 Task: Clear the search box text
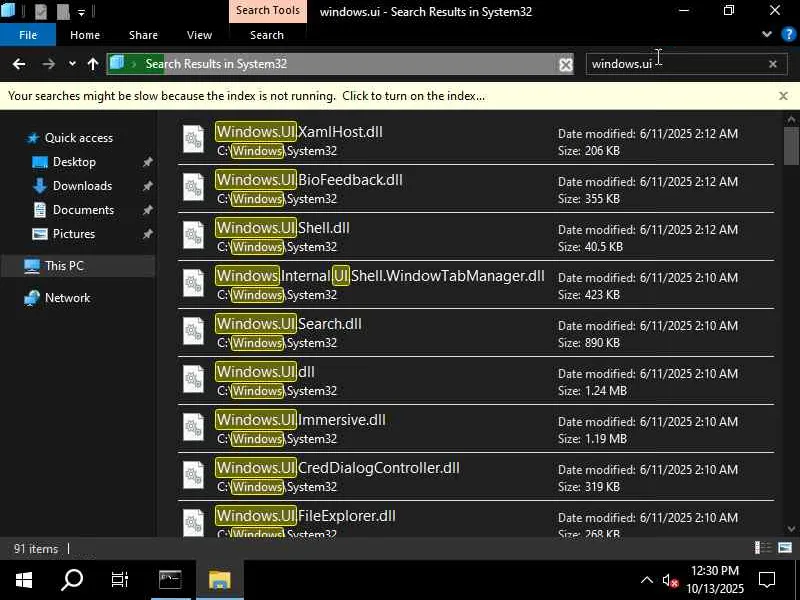(772, 64)
